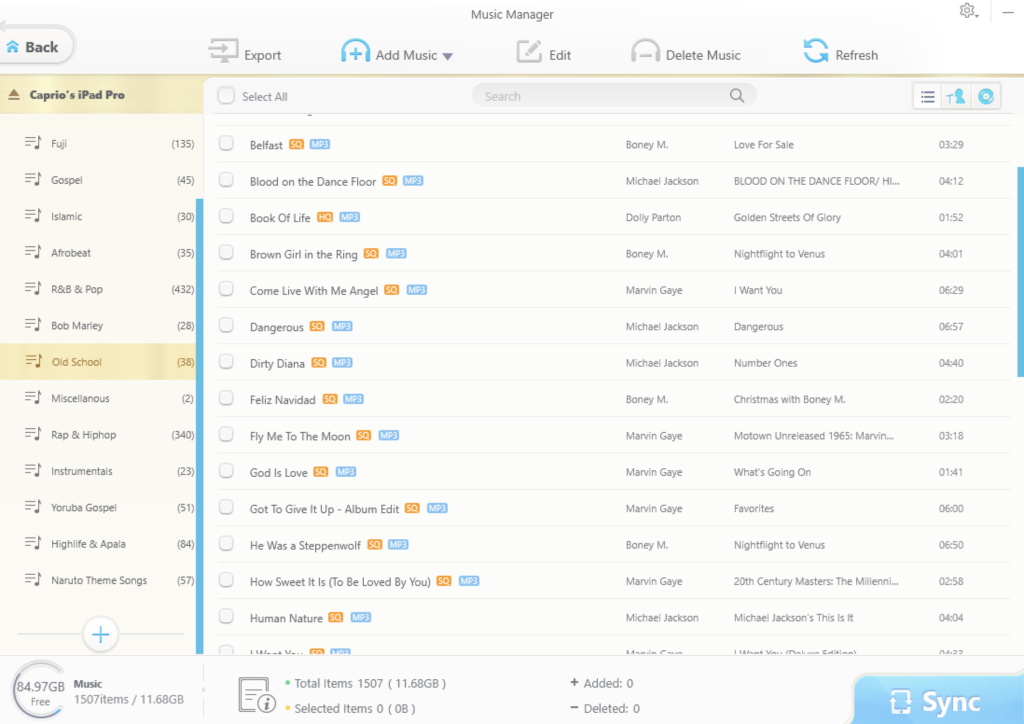Minimize the Music Manager window
1024x724 pixels.
click(1008, 12)
